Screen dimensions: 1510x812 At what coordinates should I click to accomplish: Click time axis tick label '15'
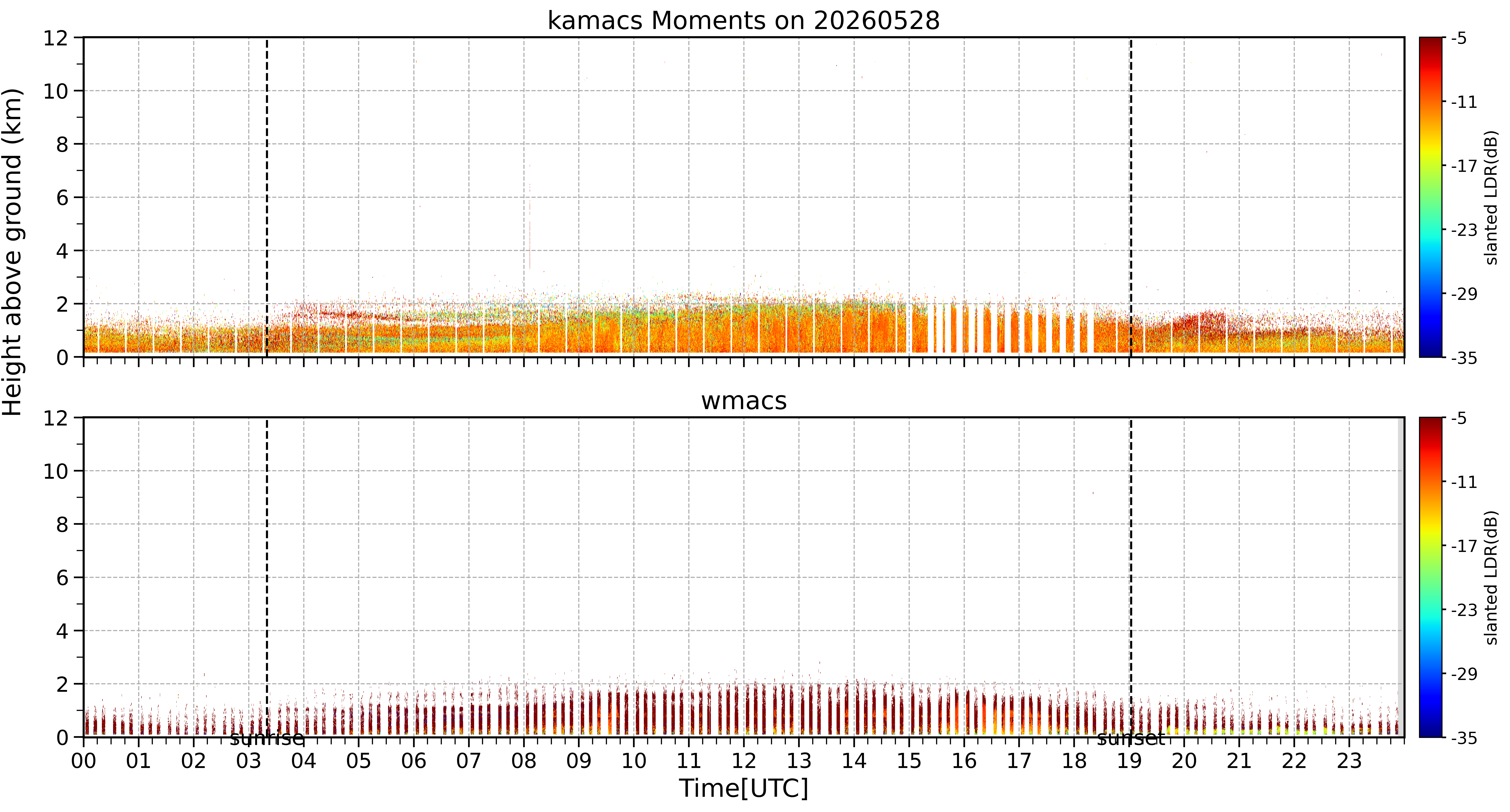tap(909, 761)
